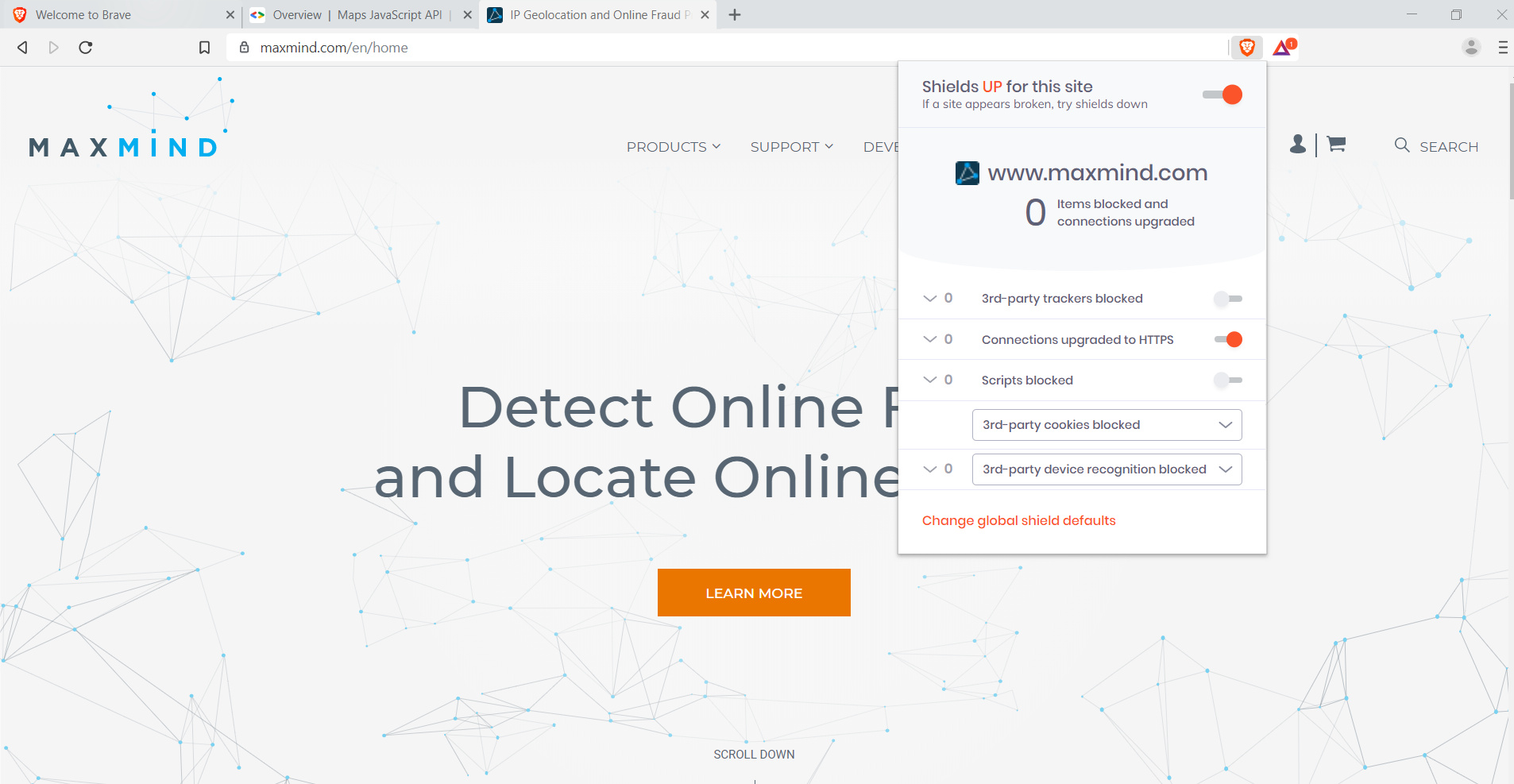Enable 3rd-party trackers blocking toggle
This screenshot has height=784, width=1514.
click(x=1228, y=299)
